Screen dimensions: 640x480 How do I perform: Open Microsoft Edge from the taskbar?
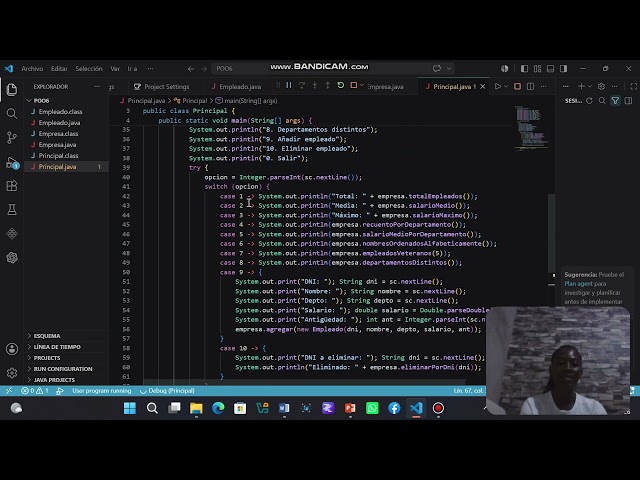click(x=218, y=408)
